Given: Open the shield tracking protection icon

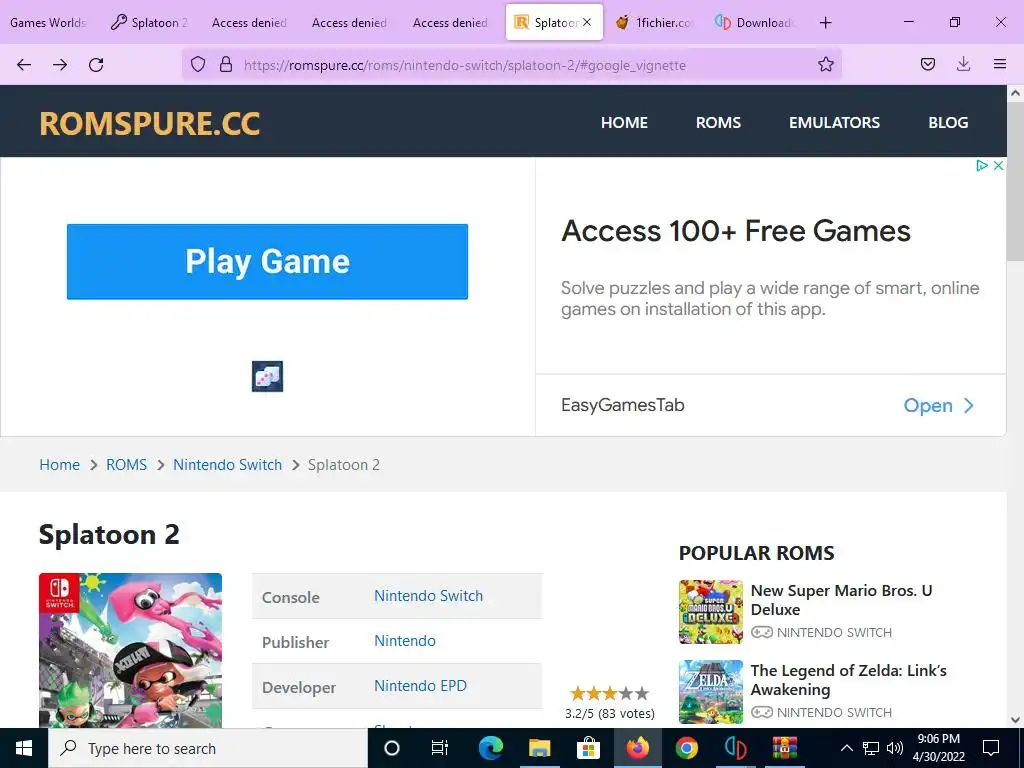Looking at the screenshot, I should point(198,64).
